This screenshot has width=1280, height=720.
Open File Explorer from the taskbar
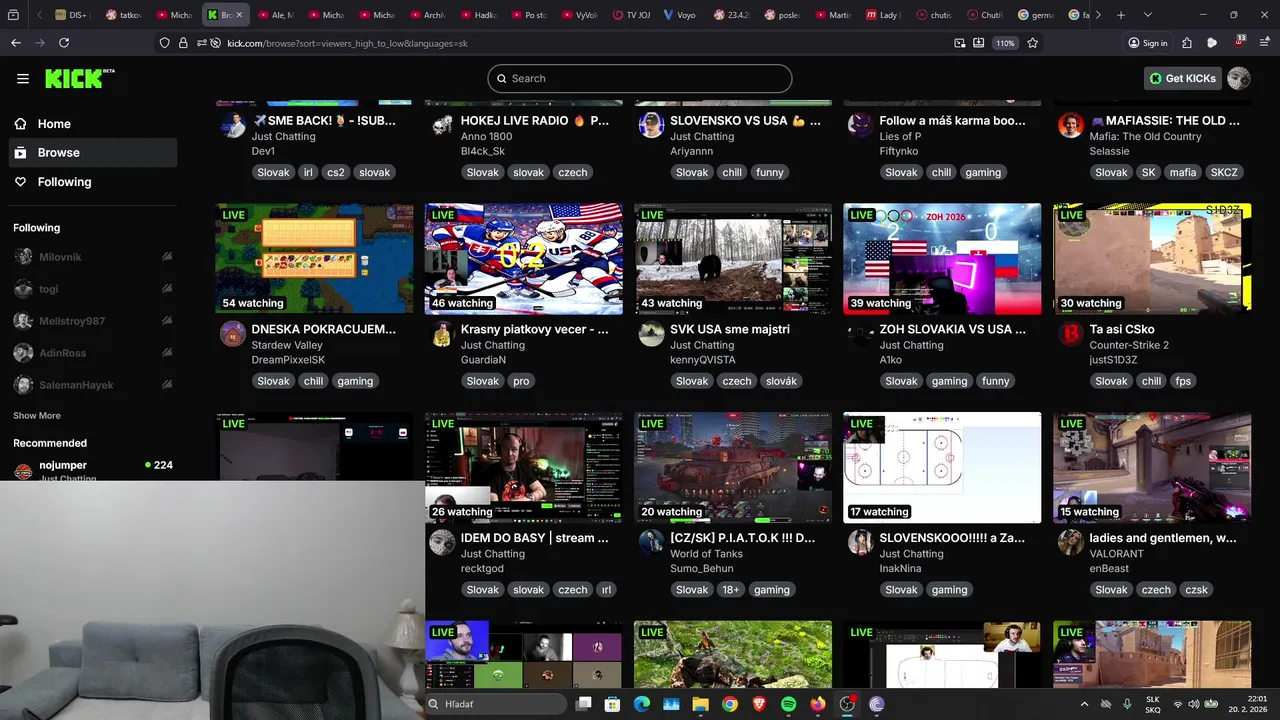tap(701, 704)
